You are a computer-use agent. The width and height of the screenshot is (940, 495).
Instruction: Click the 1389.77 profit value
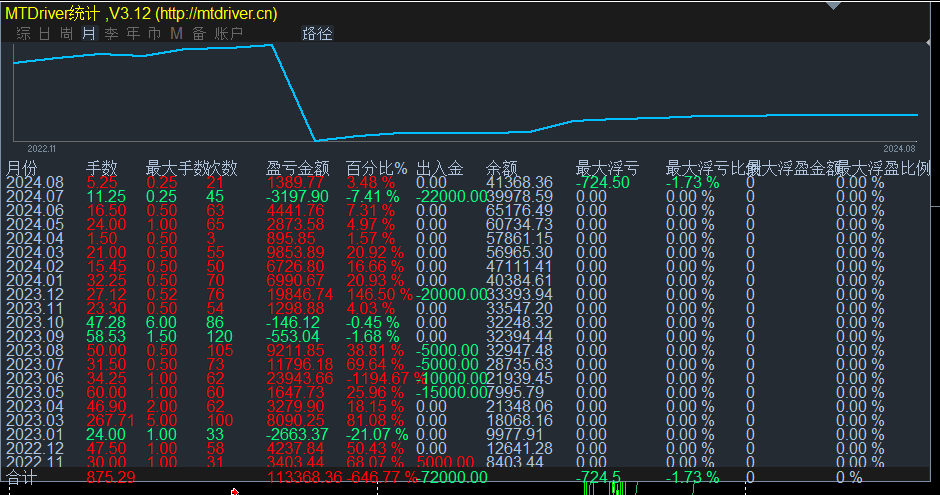(x=296, y=183)
